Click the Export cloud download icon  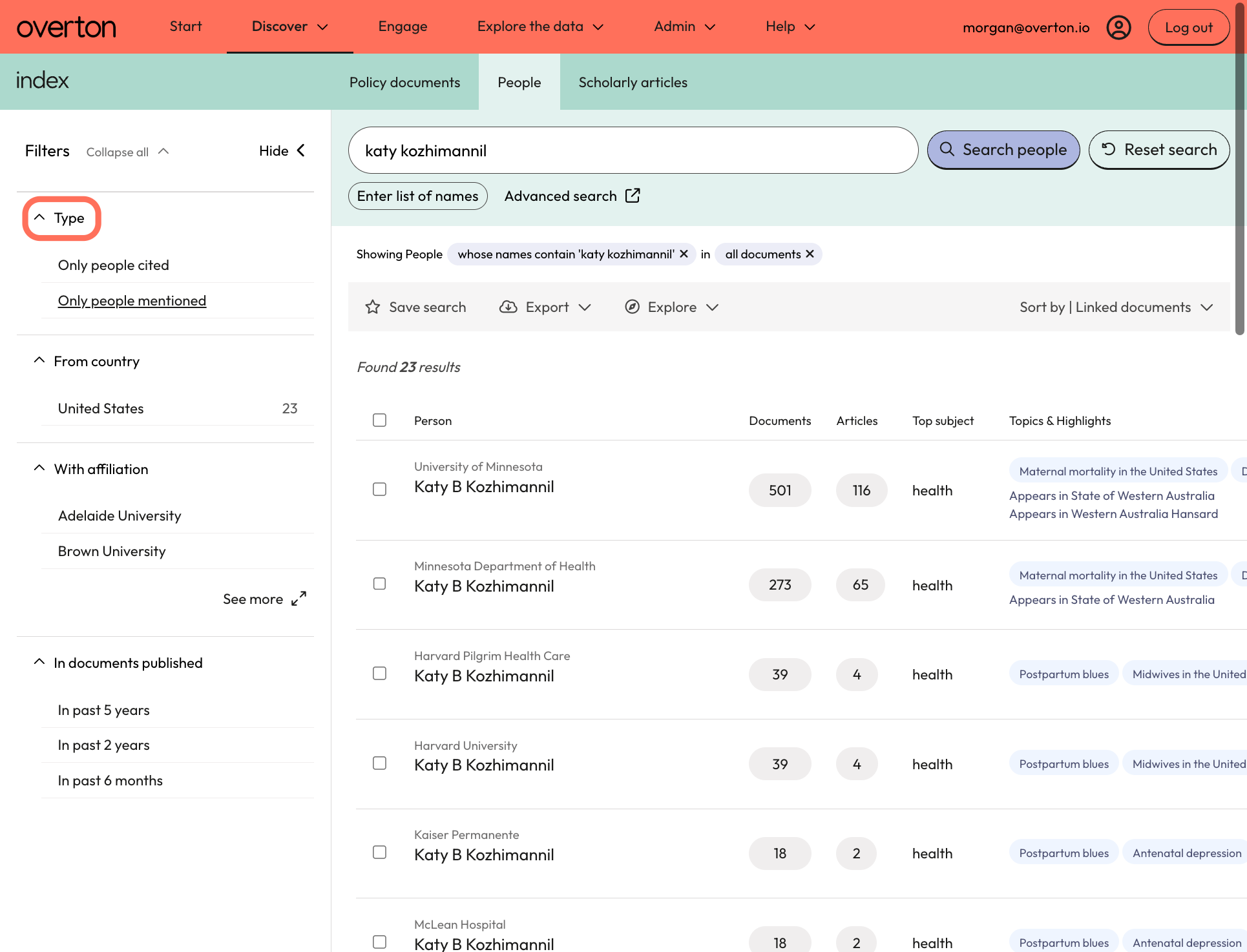(x=508, y=307)
